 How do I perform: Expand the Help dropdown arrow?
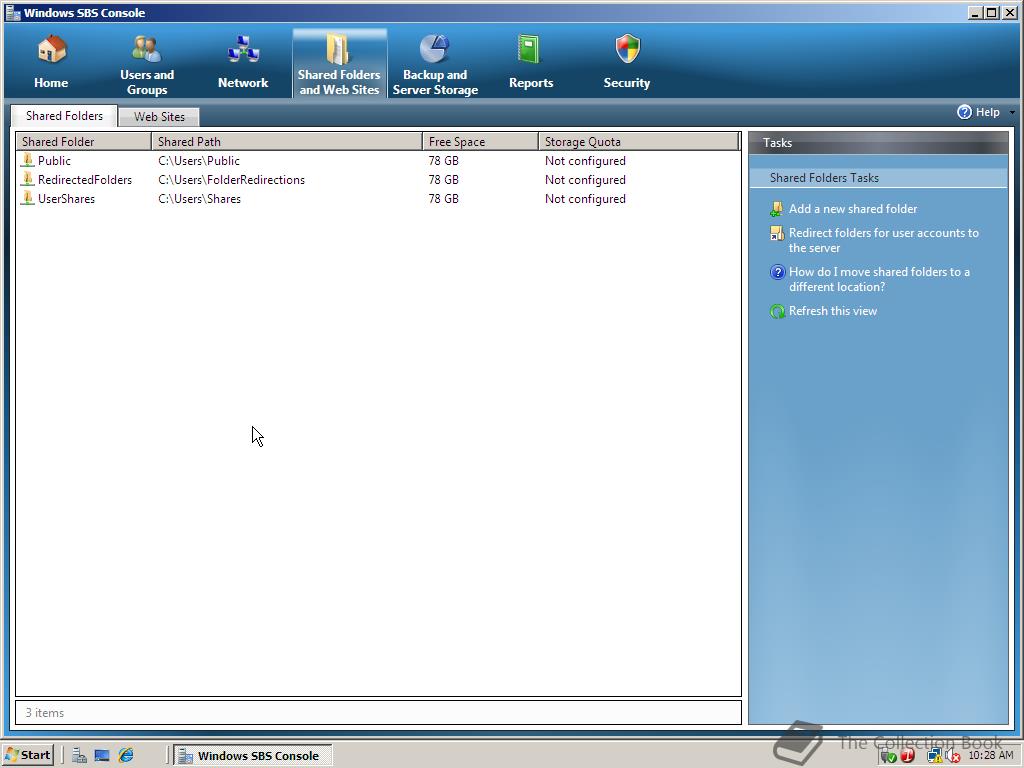(x=1012, y=112)
